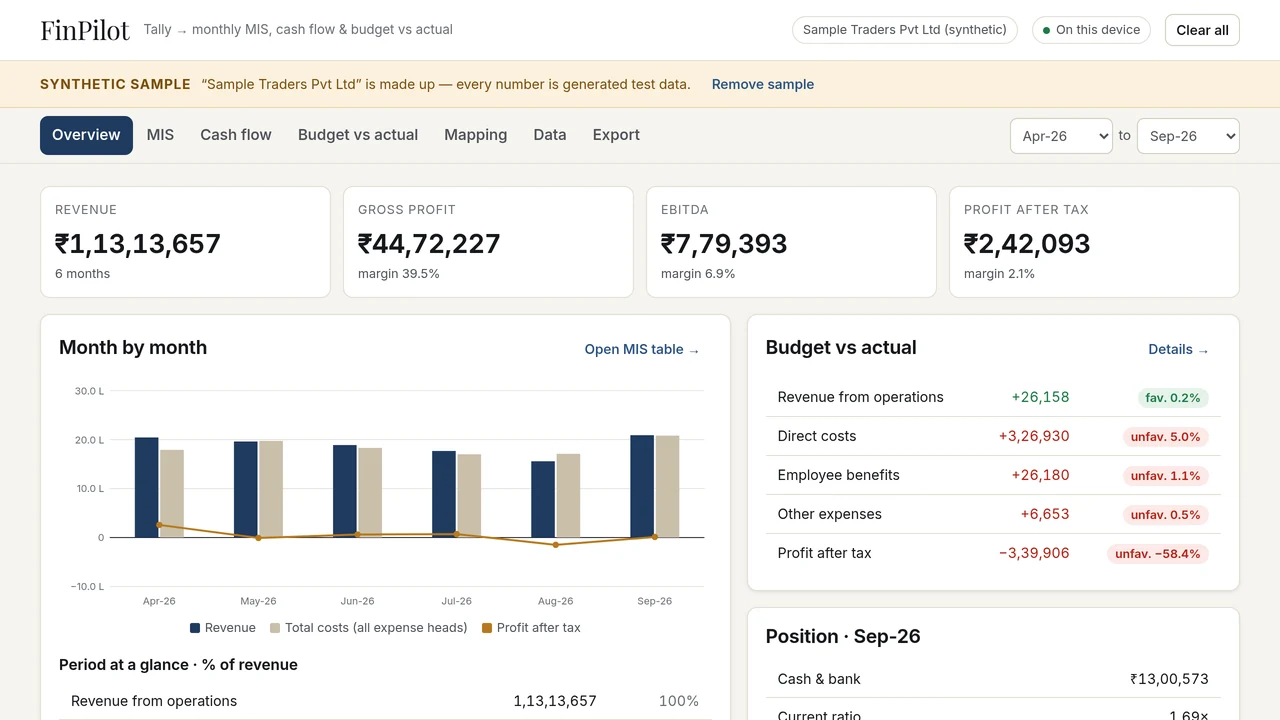Select the Mapping tab
The width and height of the screenshot is (1280, 720).
pos(476,135)
